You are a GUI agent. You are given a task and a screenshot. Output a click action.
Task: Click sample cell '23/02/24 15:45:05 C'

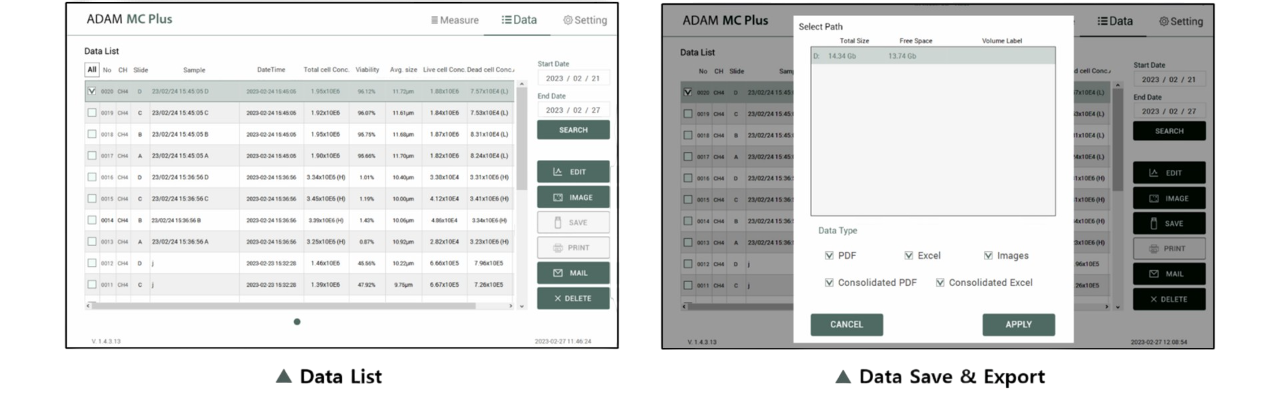pos(180,113)
